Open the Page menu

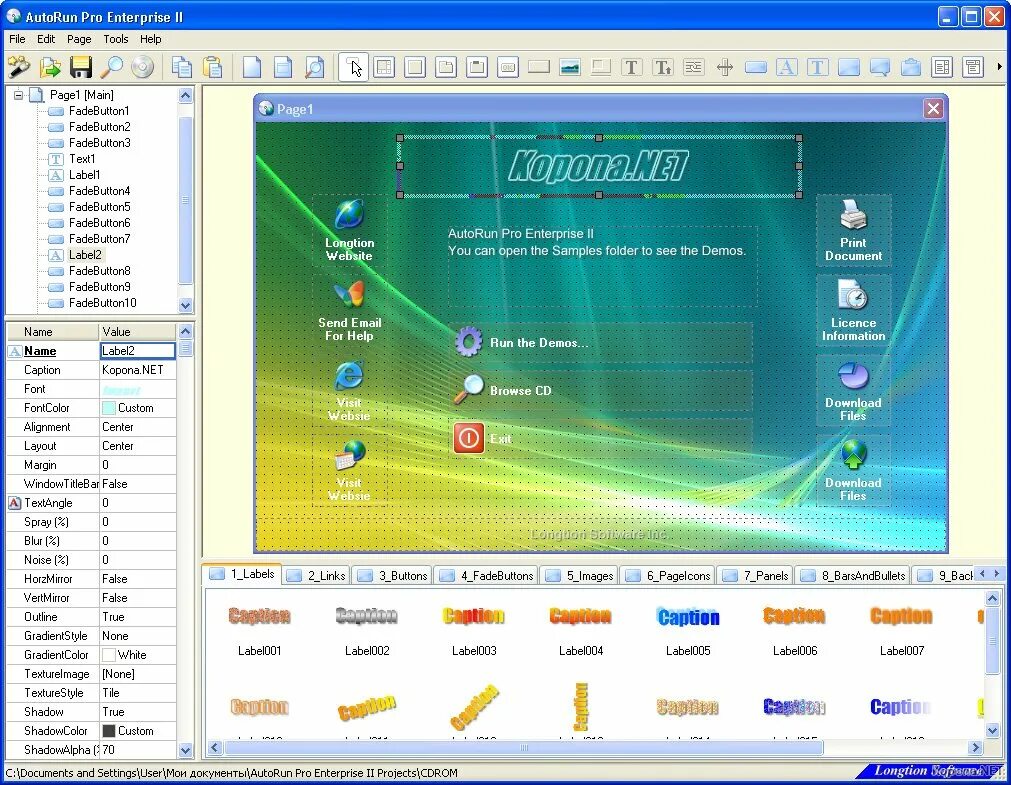click(x=79, y=39)
